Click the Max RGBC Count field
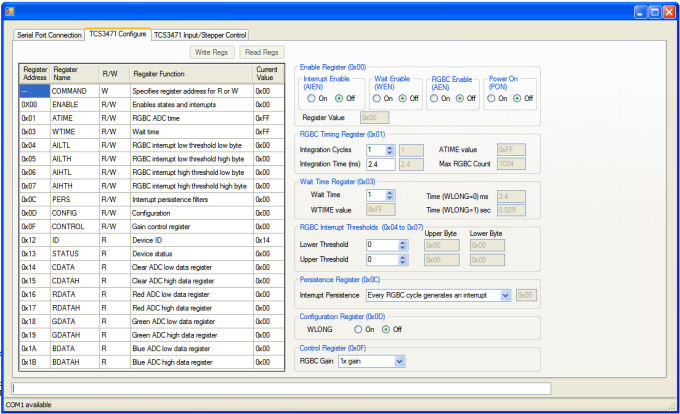The image size is (680, 414). click(511, 164)
